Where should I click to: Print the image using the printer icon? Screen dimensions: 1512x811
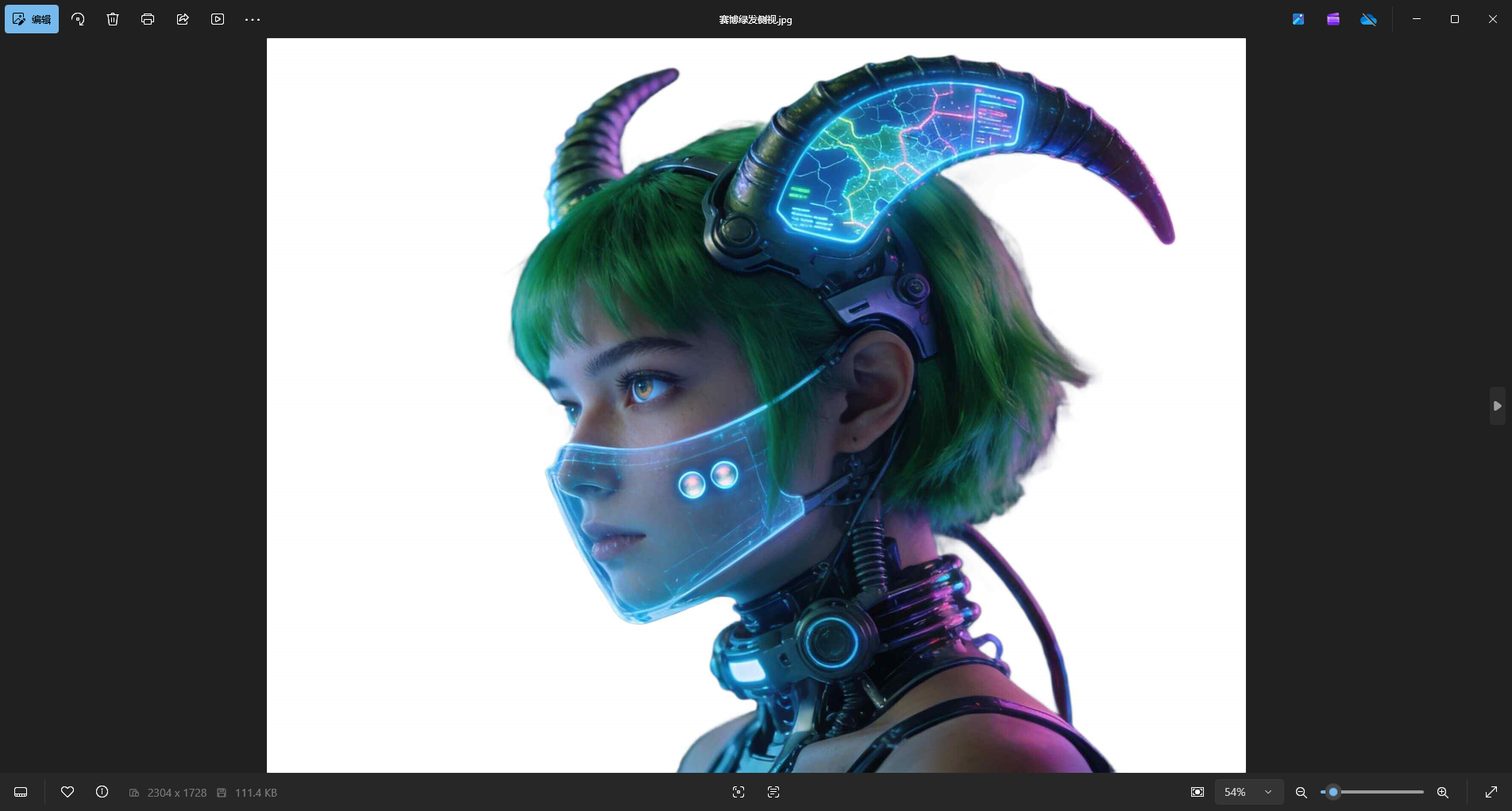tap(148, 19)
